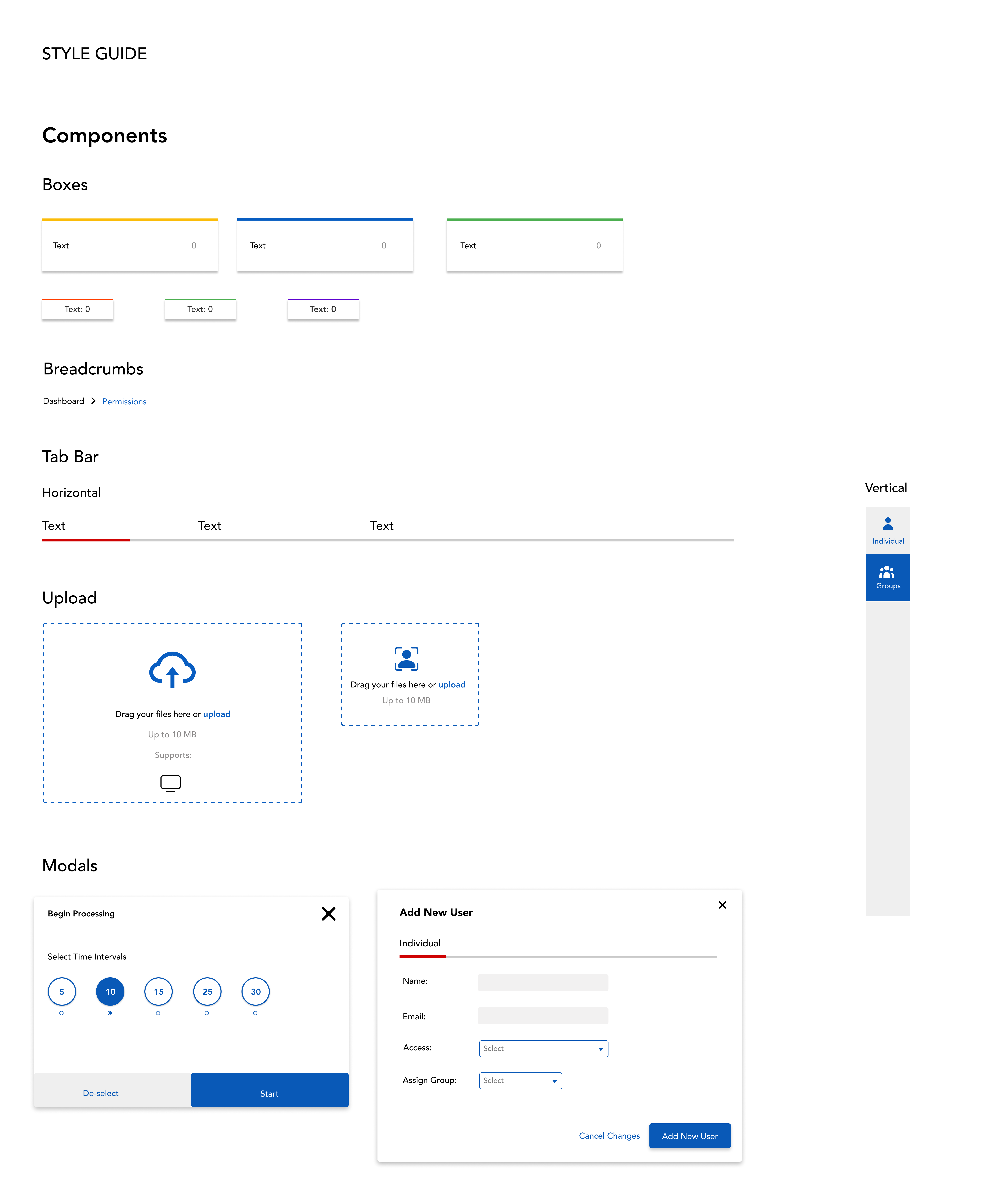Switch to the first horizontal Text tab
The image size is (1008, 1189).
coord(54,526)
